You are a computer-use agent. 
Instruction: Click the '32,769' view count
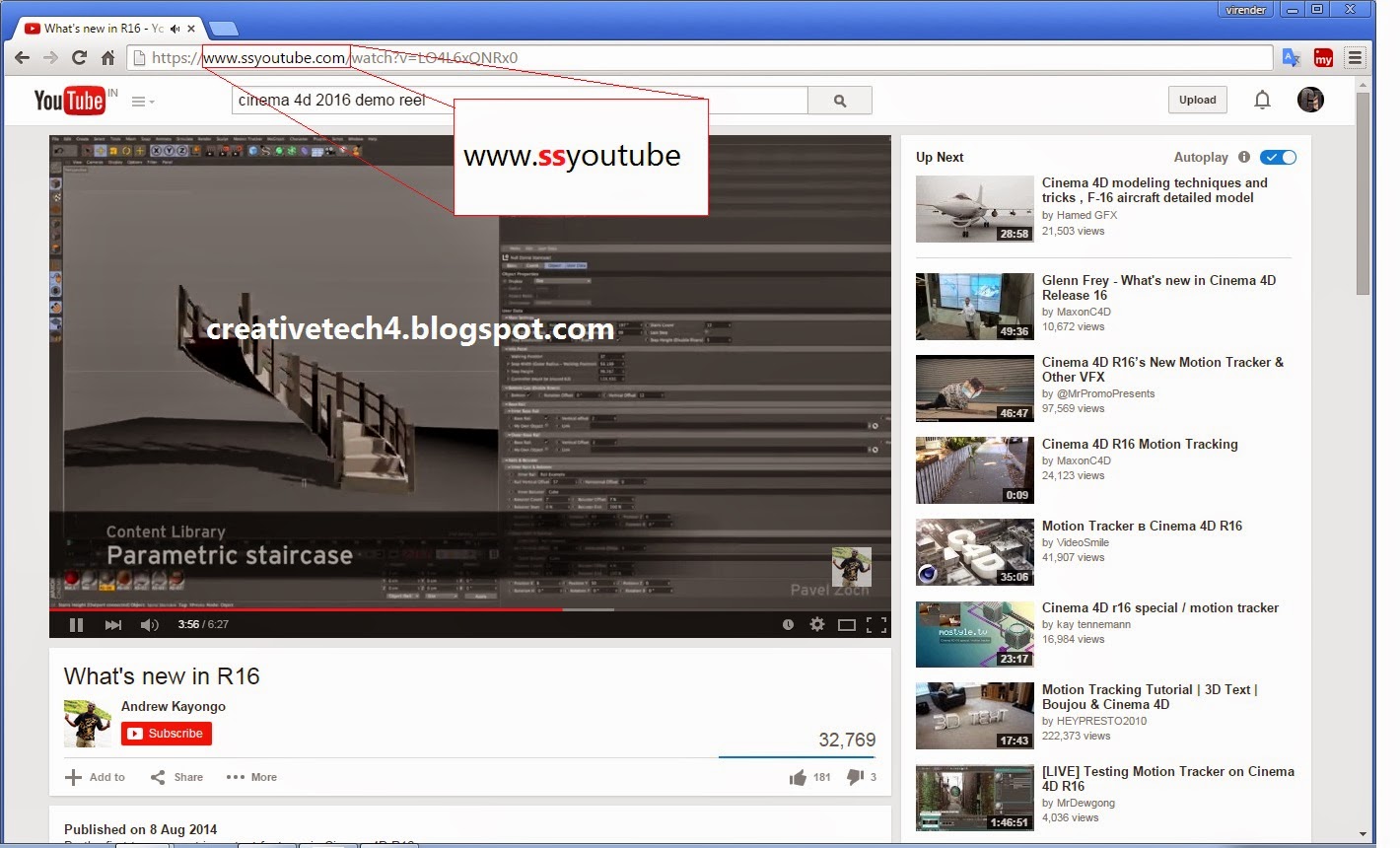pyautogui.click(x=847, y=740)
